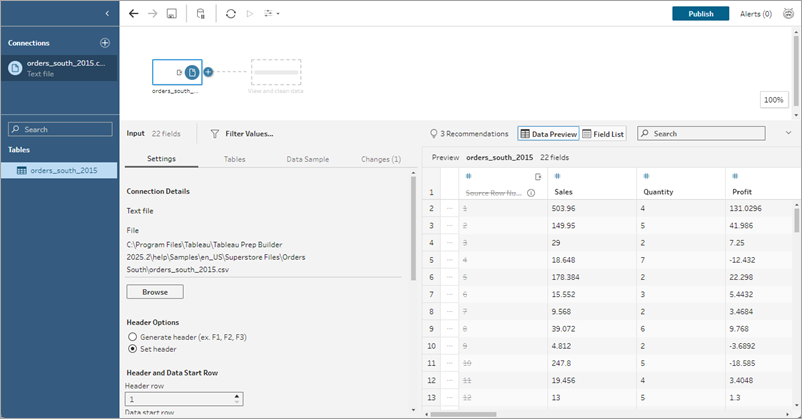Open Filter Values dialog

(242, 134)
